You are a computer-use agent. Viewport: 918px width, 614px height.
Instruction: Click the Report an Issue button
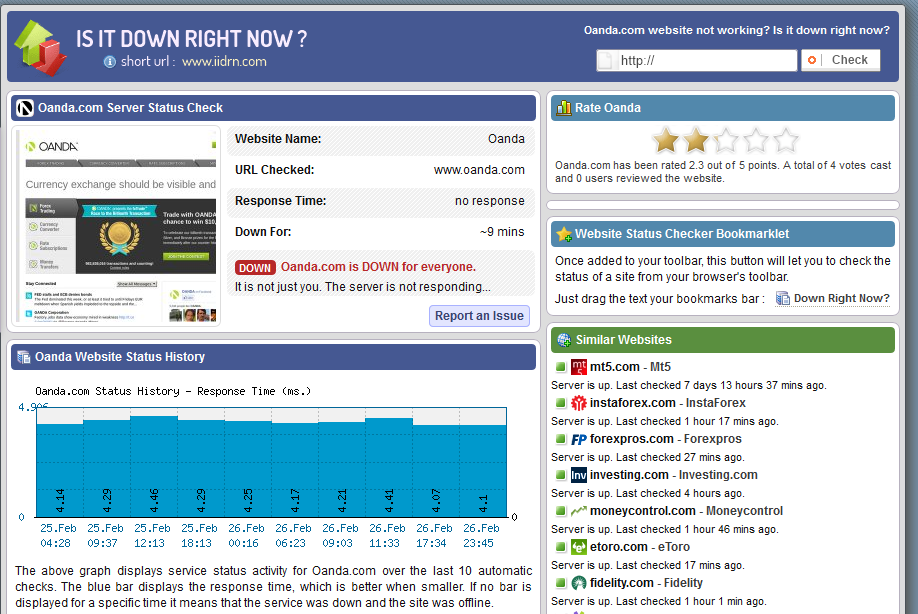coord(479,316)
